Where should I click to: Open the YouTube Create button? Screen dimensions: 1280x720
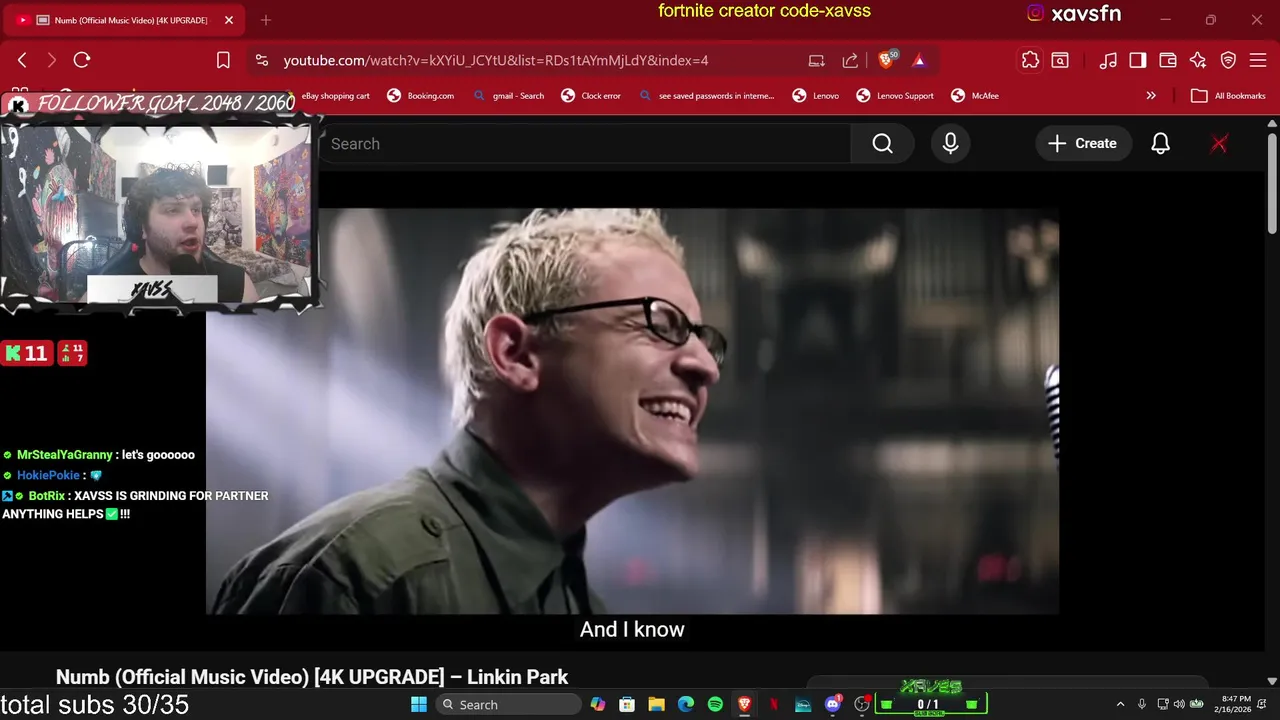tap(1083, 144)
